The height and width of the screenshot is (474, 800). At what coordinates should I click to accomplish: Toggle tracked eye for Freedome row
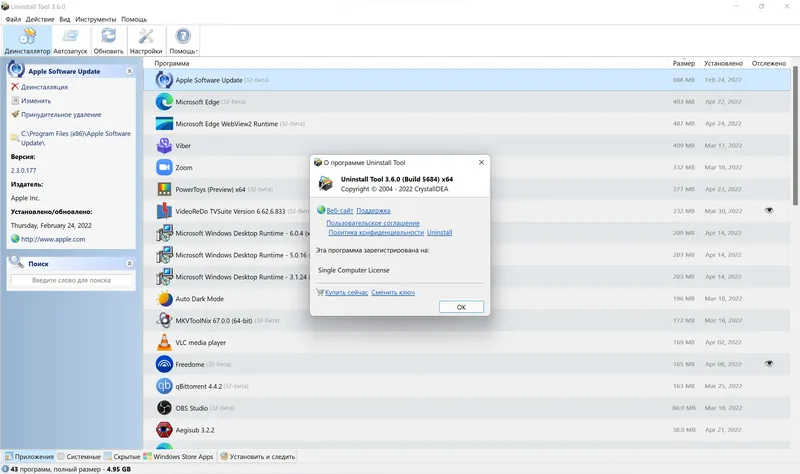(x=768, y=364)
